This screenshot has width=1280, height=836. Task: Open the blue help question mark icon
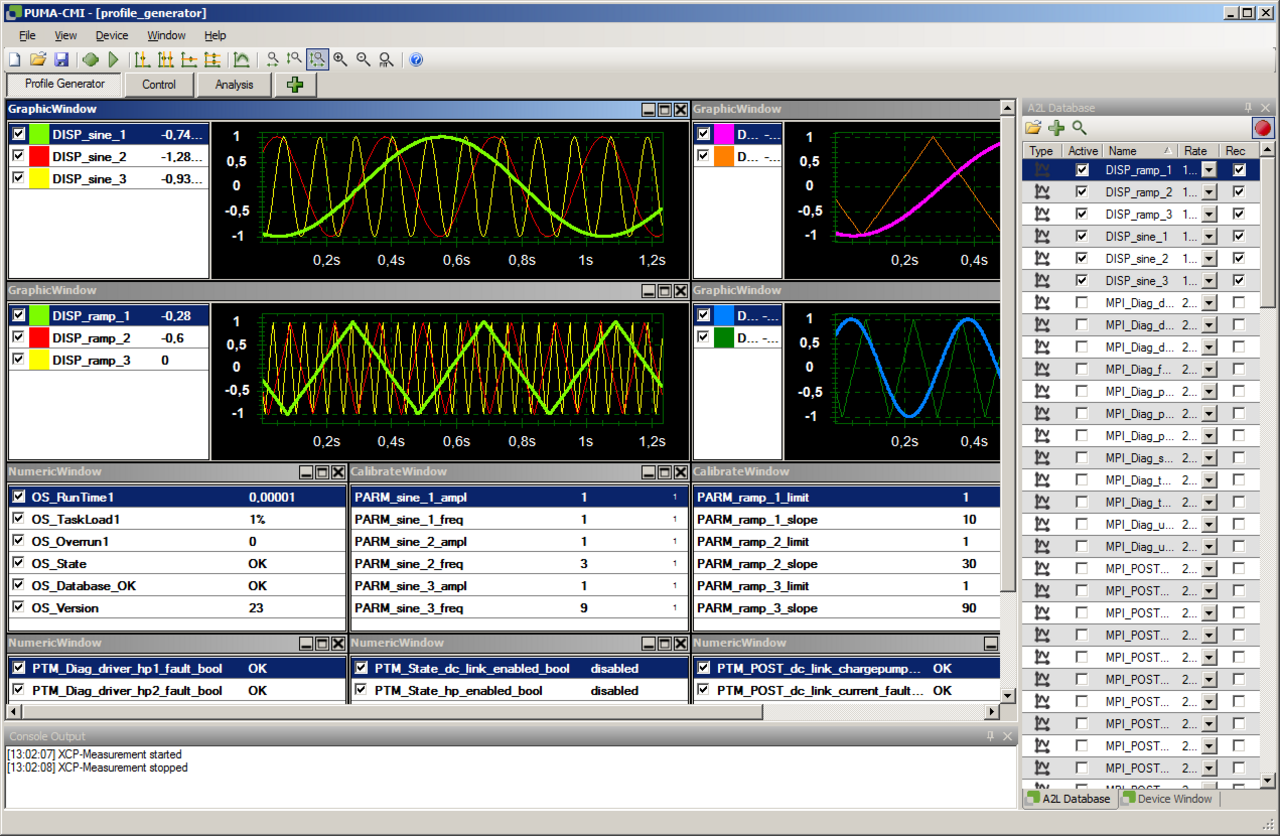(x=416, y=60)
